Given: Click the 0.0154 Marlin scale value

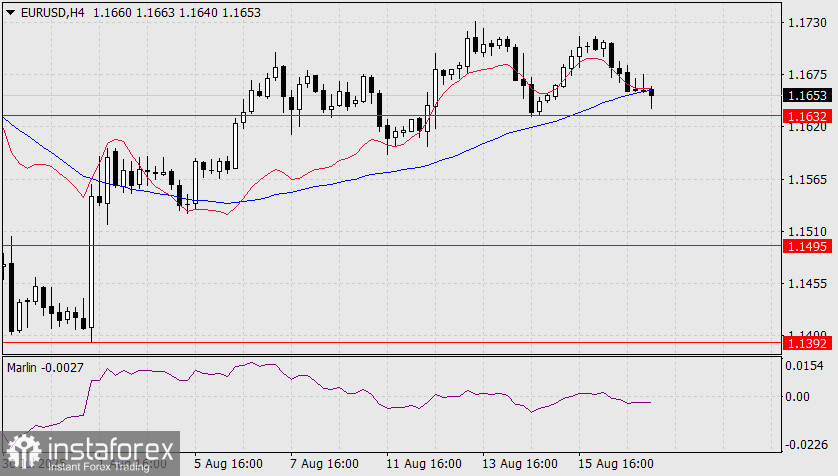Looking at the screenshot, I should pos(804,366).
